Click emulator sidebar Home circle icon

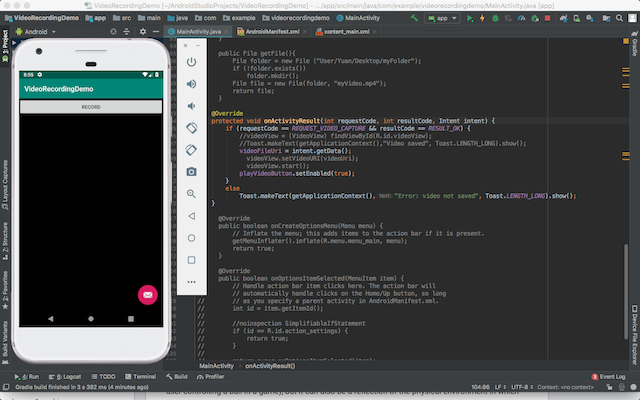tap(191, 238)
